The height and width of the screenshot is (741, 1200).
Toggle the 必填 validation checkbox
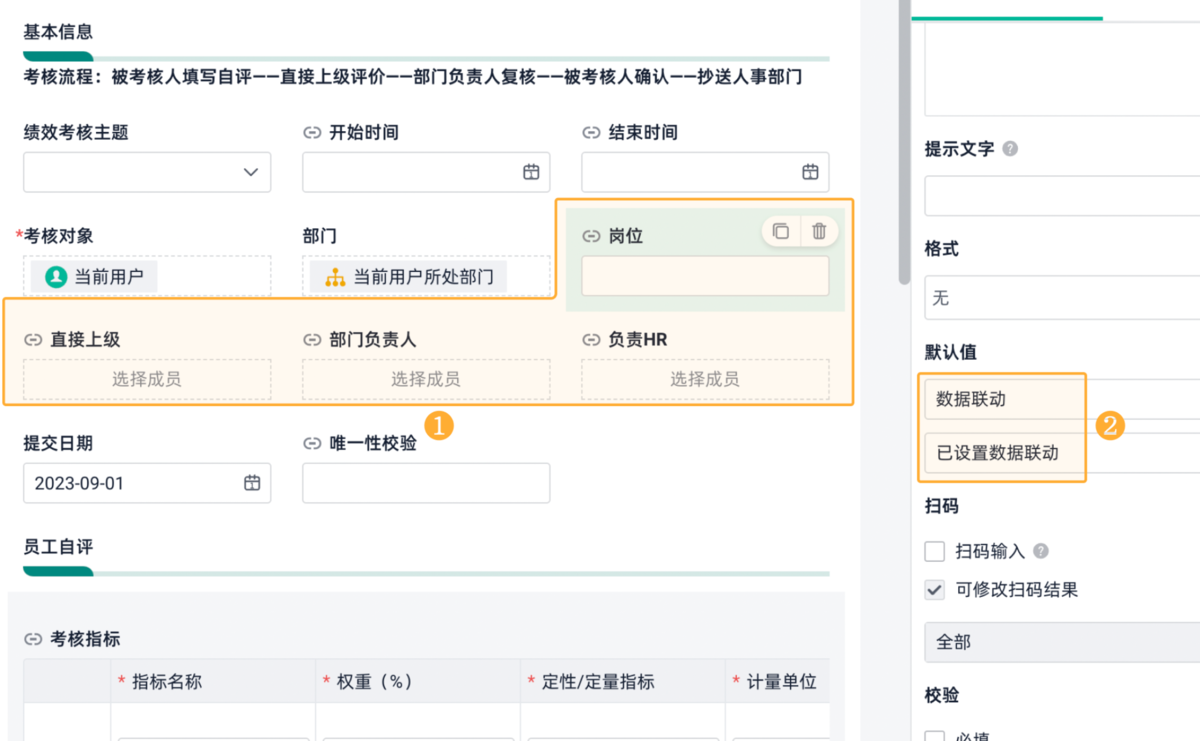pos(935,737)
